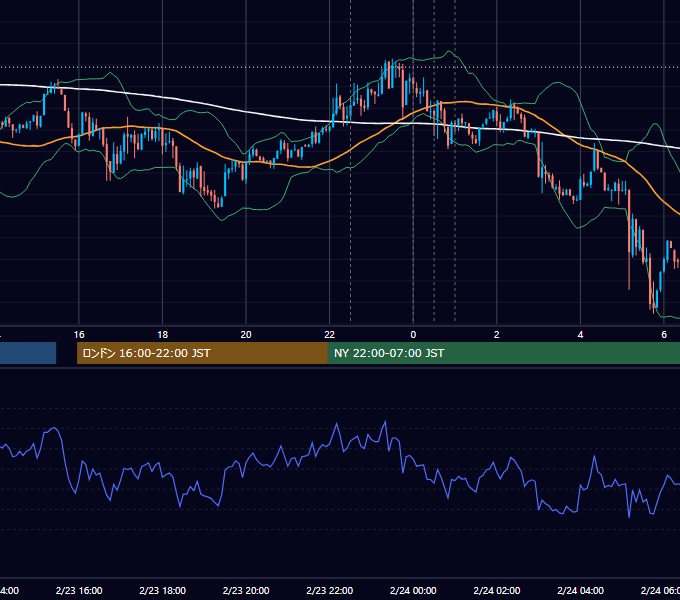Click the blue session bar left of ロンドン
The width and height of the screenshot is (680, 600).
point(28,353)
